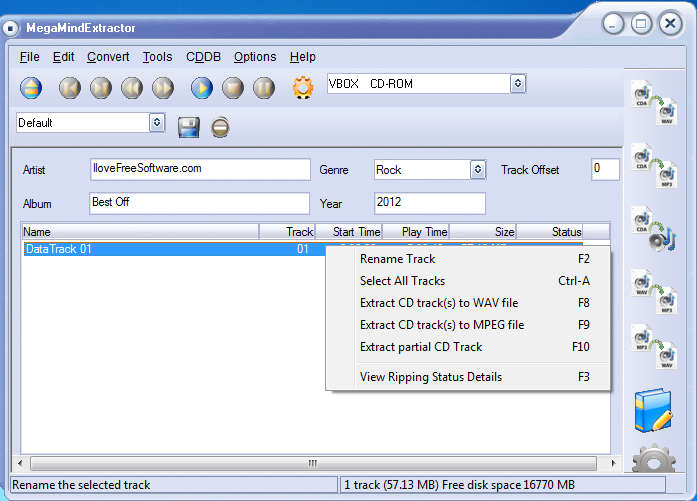Close the MegaMindExtractor window

point(670,24)
